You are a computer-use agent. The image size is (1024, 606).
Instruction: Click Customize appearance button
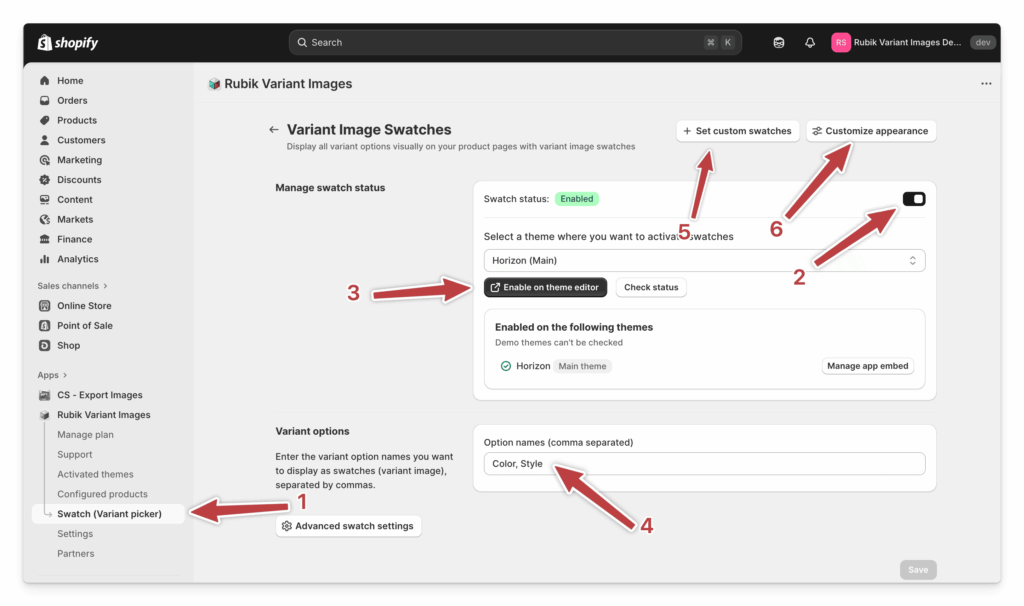click(871, 131)
